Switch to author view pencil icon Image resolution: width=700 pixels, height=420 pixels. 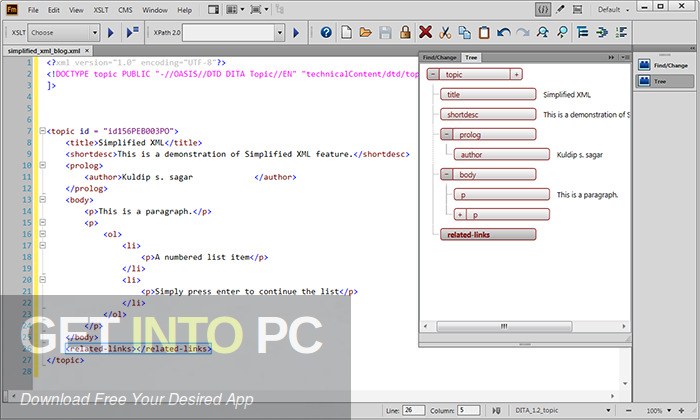pos(560,9)
